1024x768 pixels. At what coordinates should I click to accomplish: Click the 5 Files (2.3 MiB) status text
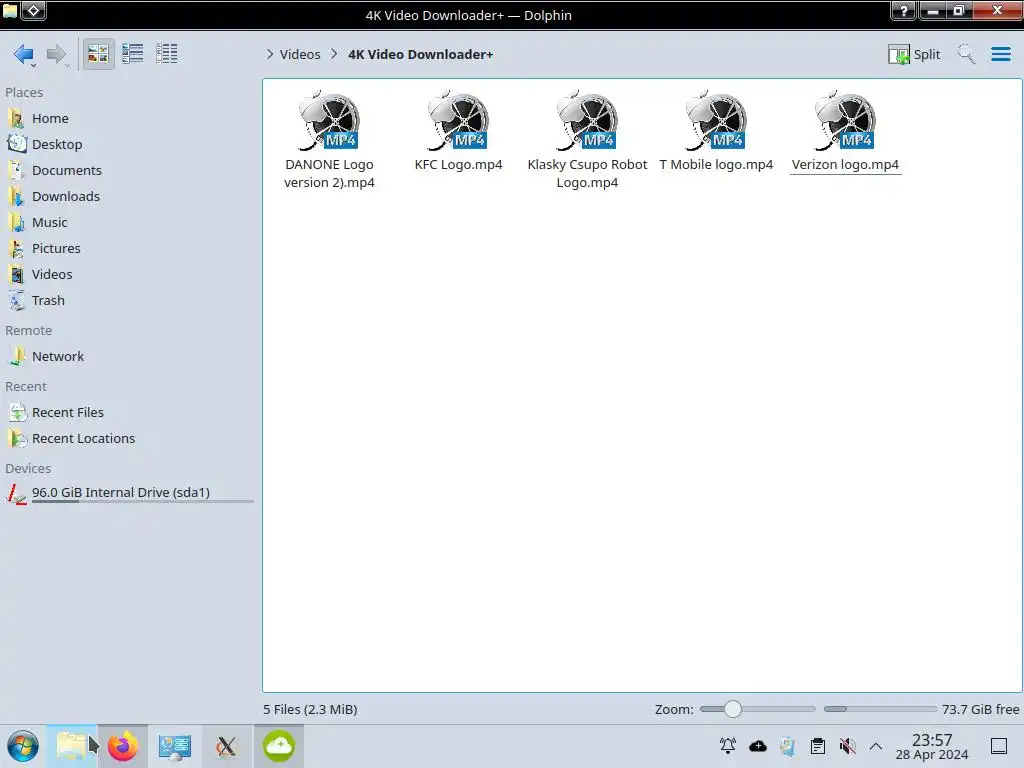coord(310,709)
